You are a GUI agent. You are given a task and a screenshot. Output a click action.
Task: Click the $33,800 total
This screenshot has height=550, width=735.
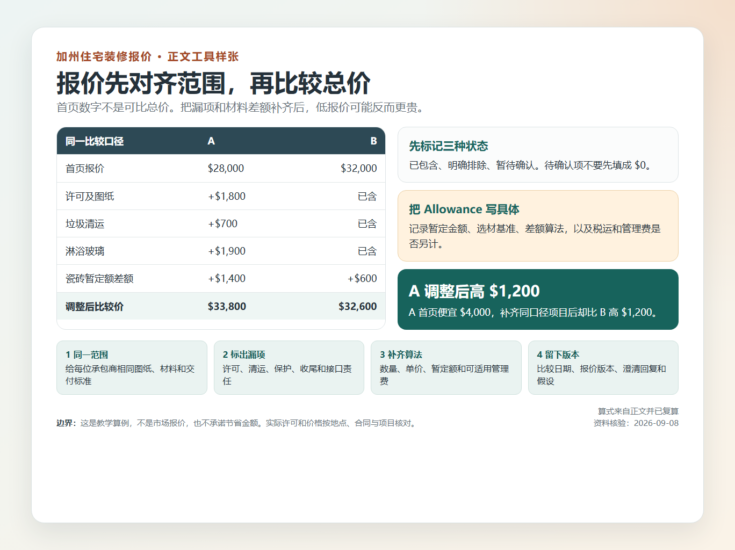(x=227, y=306)
